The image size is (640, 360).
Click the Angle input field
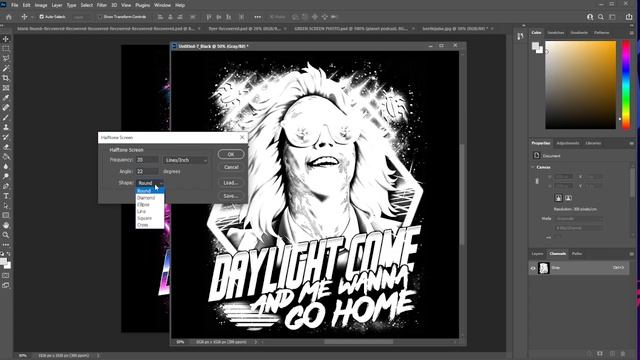point(147,171)
